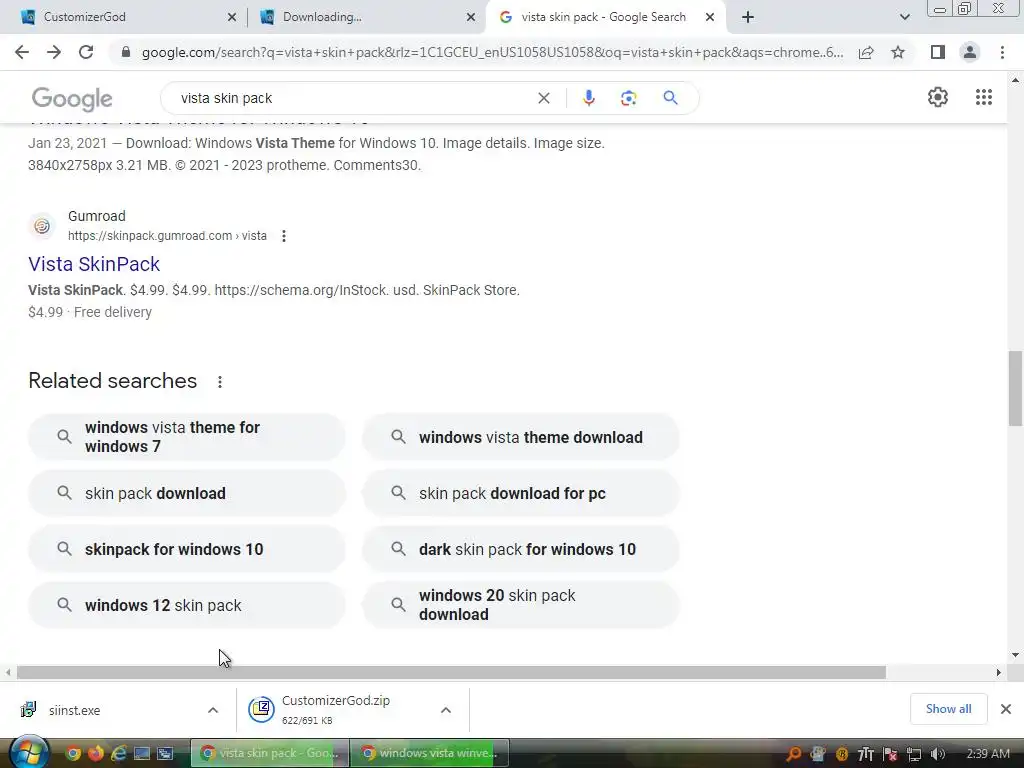Clear the search query text
The height and width of the screenshot is (768, 1024).
(543, 98)
